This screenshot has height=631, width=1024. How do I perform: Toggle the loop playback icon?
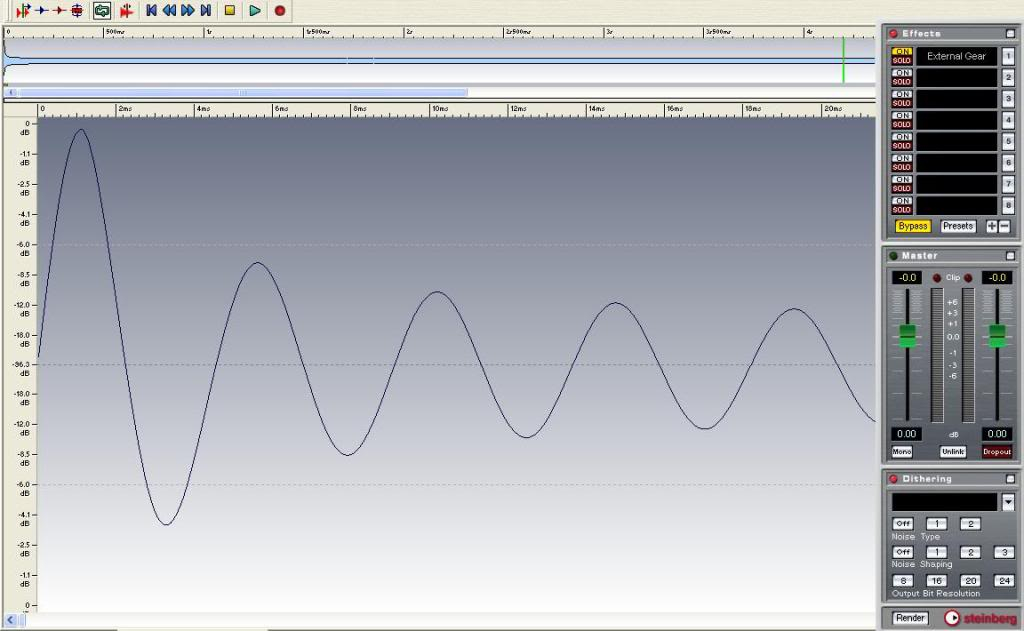click(102, 10)
